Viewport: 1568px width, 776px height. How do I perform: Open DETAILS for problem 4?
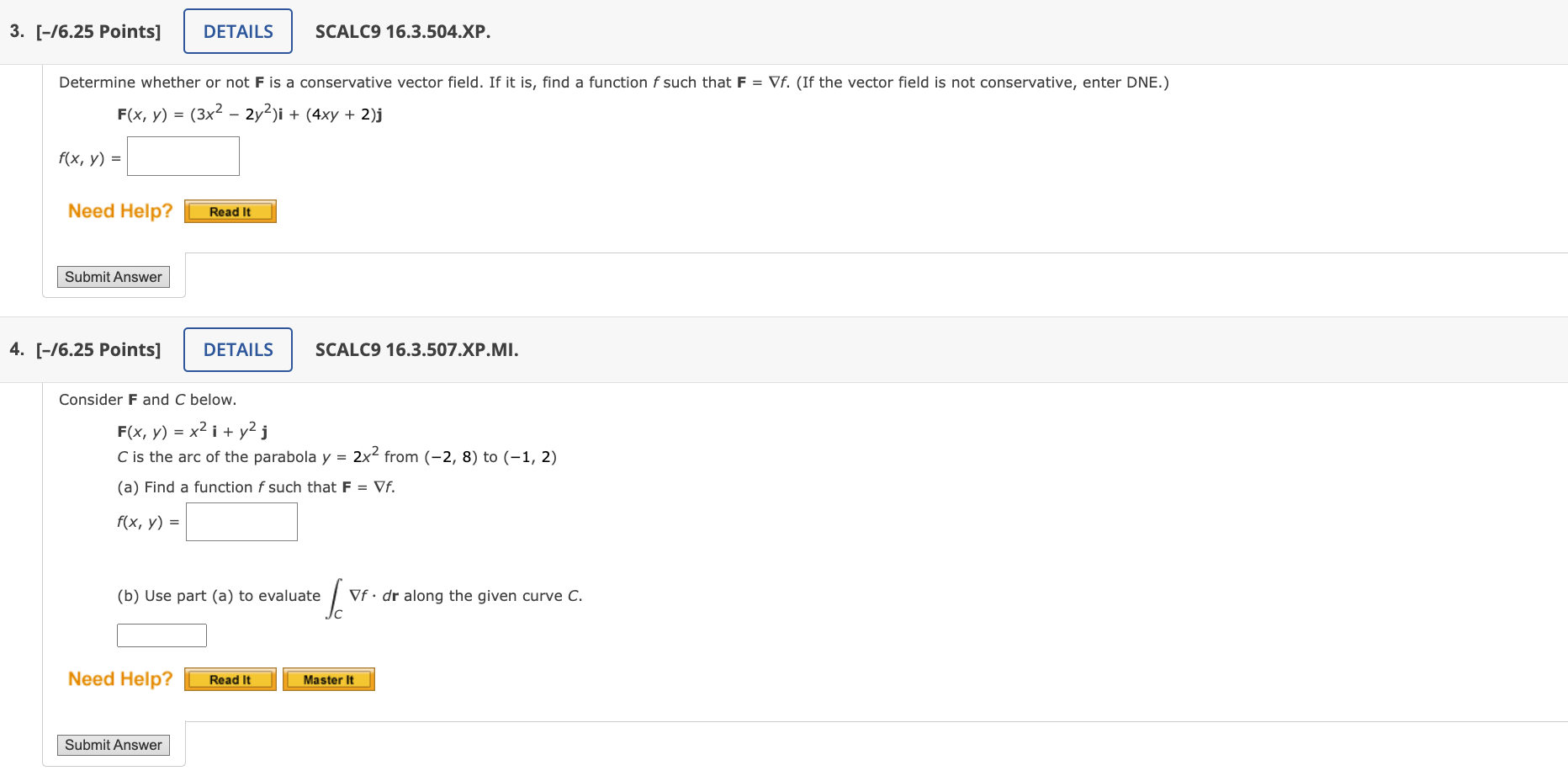(237, 349)
